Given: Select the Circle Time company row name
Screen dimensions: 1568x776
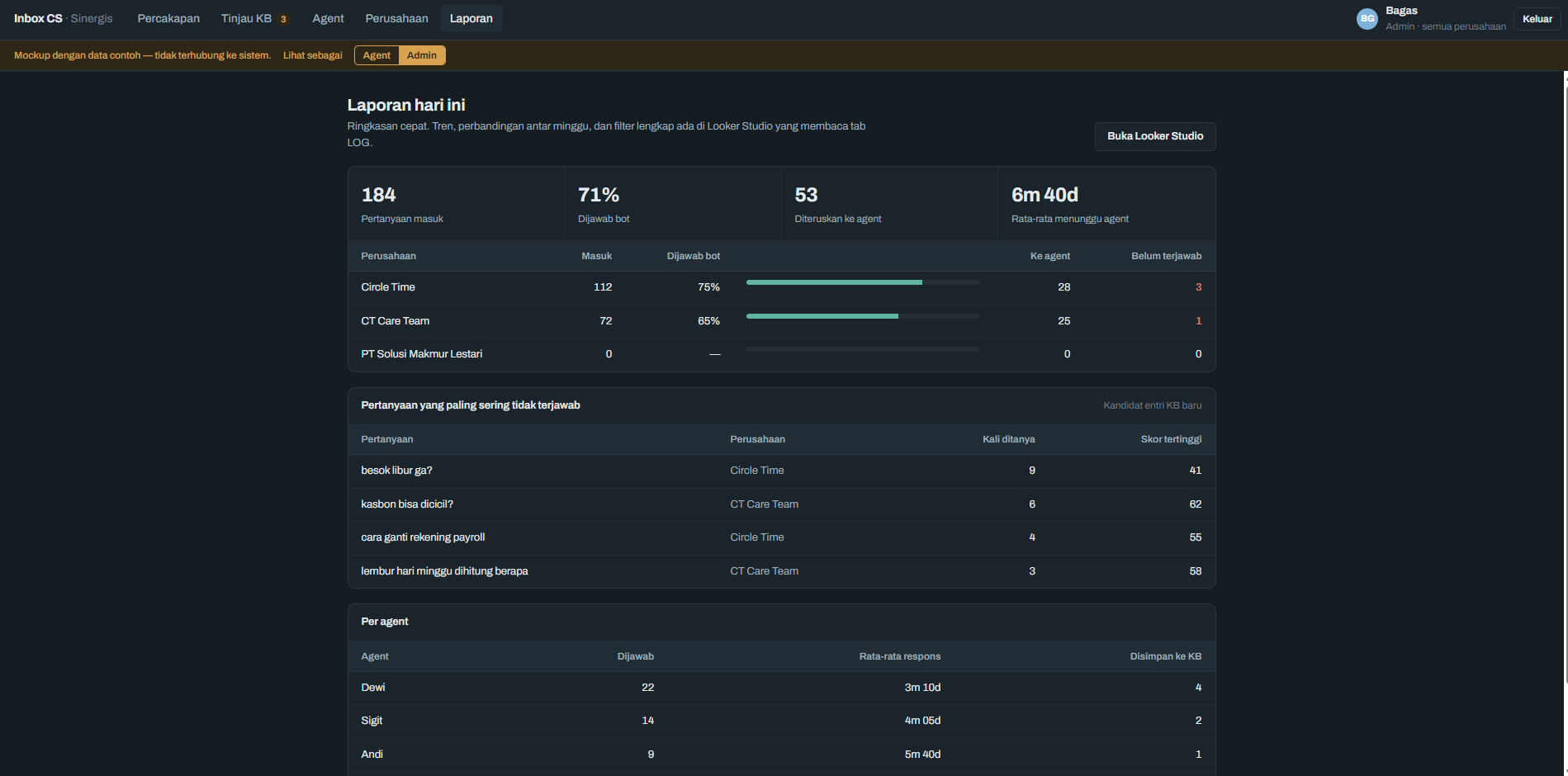Looking at the screenshot, I should tap(388, 287).
